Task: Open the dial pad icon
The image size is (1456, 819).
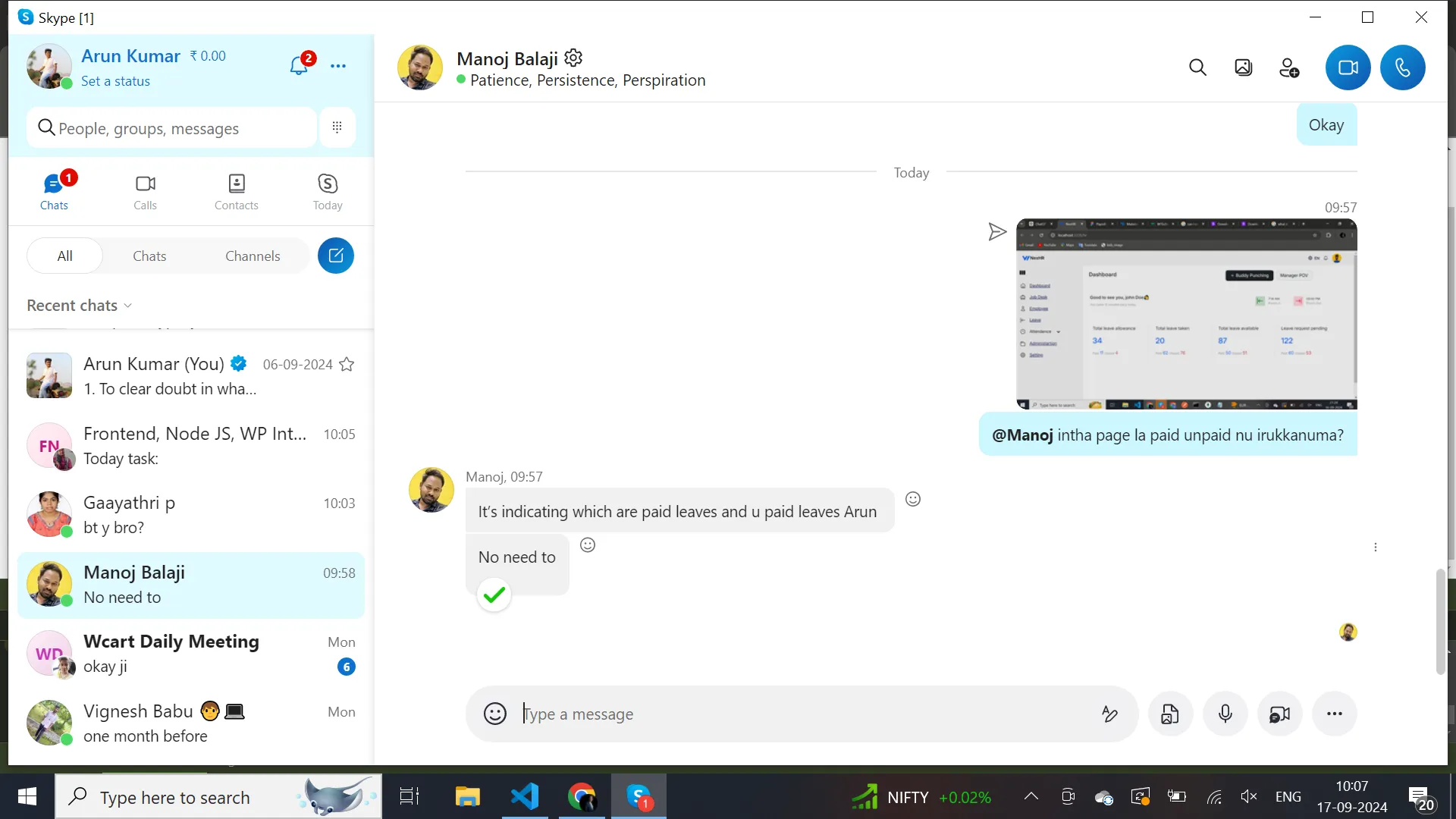Action: point(337,127)
